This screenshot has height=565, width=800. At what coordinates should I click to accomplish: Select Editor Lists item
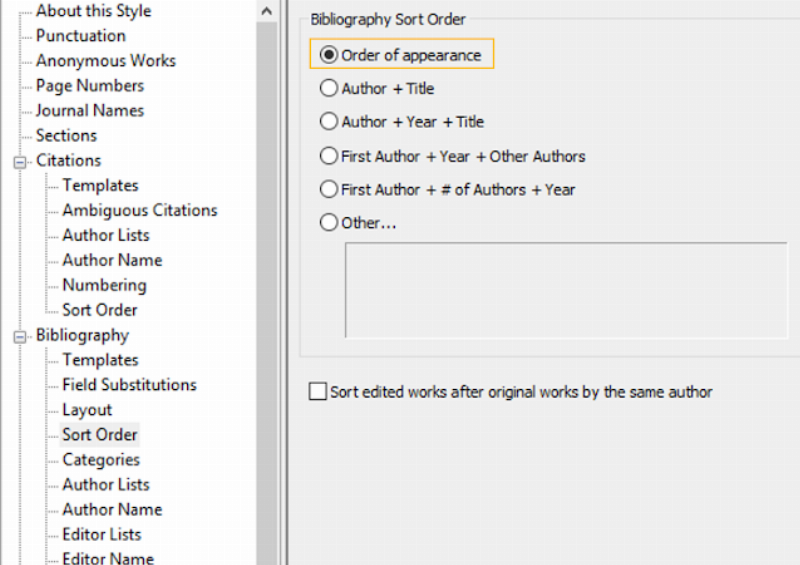point(102,534)
